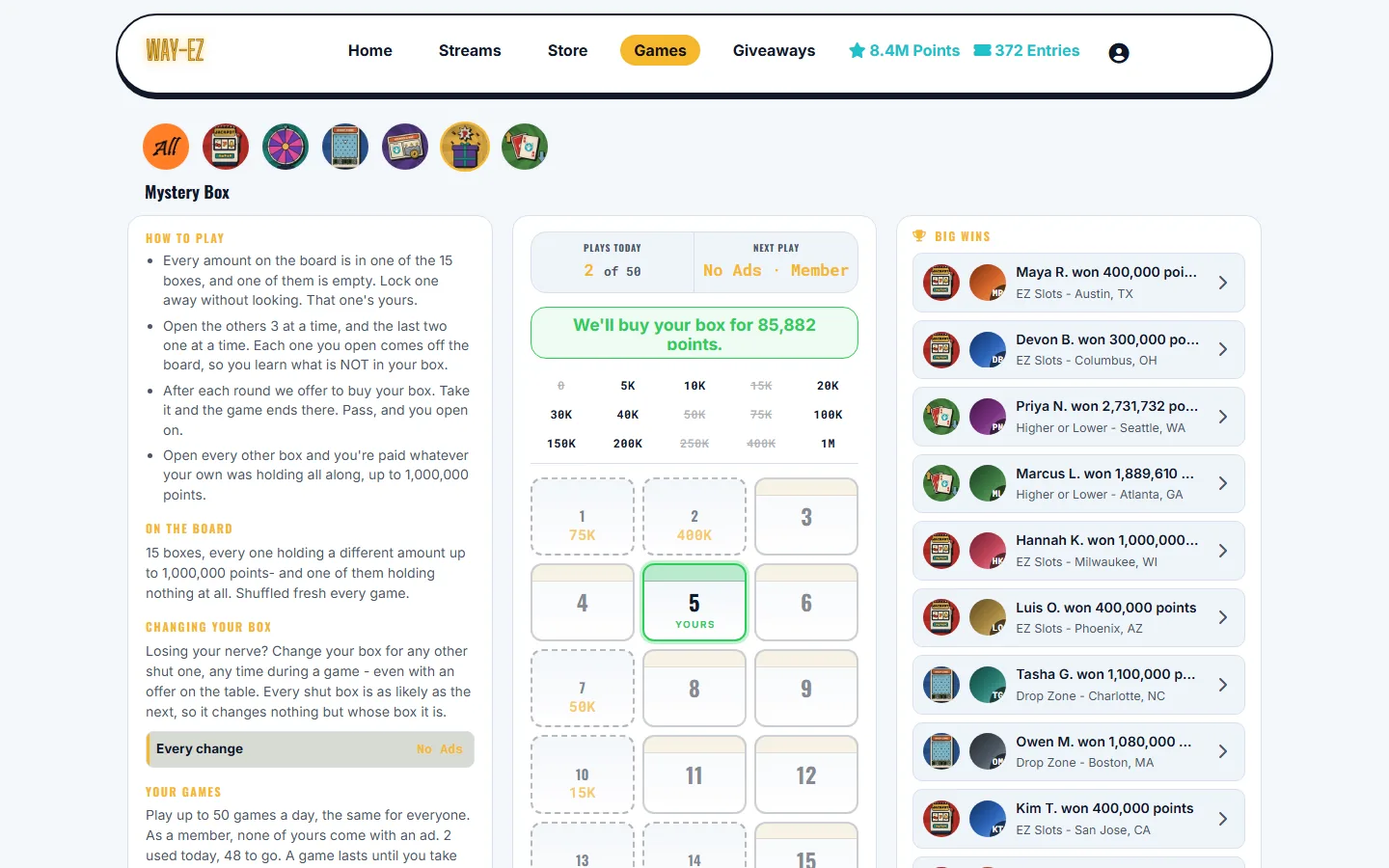Click the Every change No Ads bar
Screen dimensions: 1389x868
point(310,749)
